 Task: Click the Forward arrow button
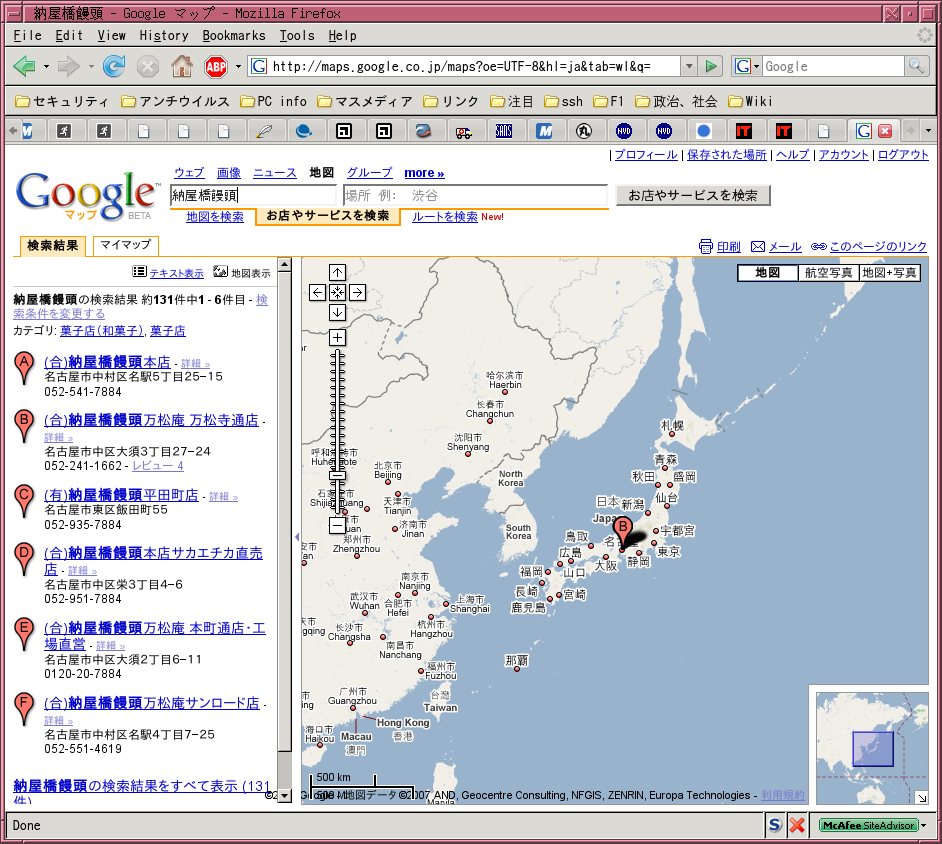(68, 66)
